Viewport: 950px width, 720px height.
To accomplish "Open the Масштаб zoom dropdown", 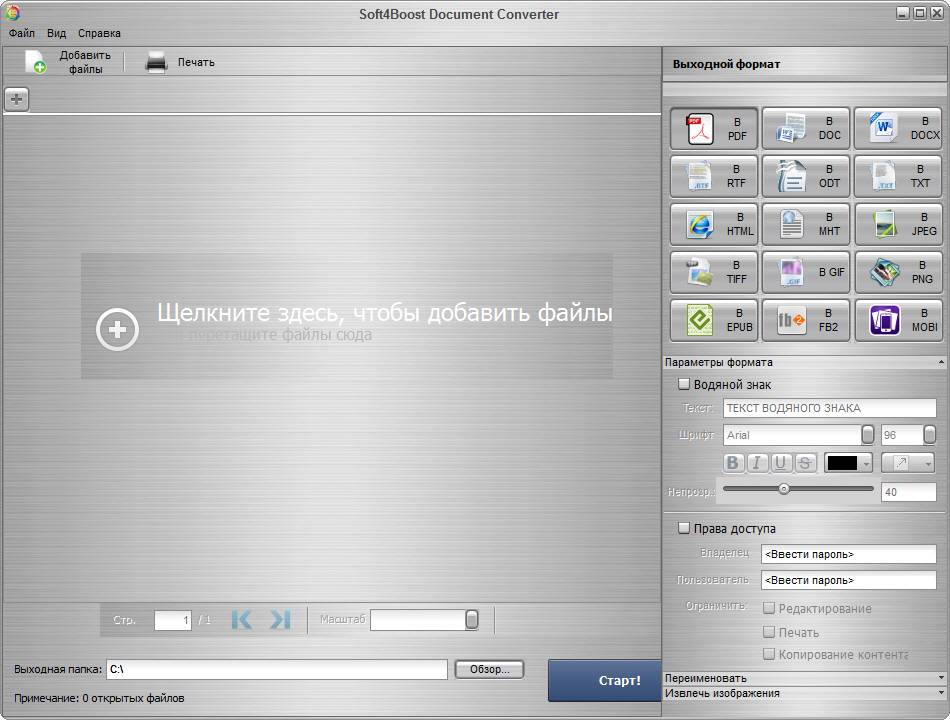I will pos(471,619).
